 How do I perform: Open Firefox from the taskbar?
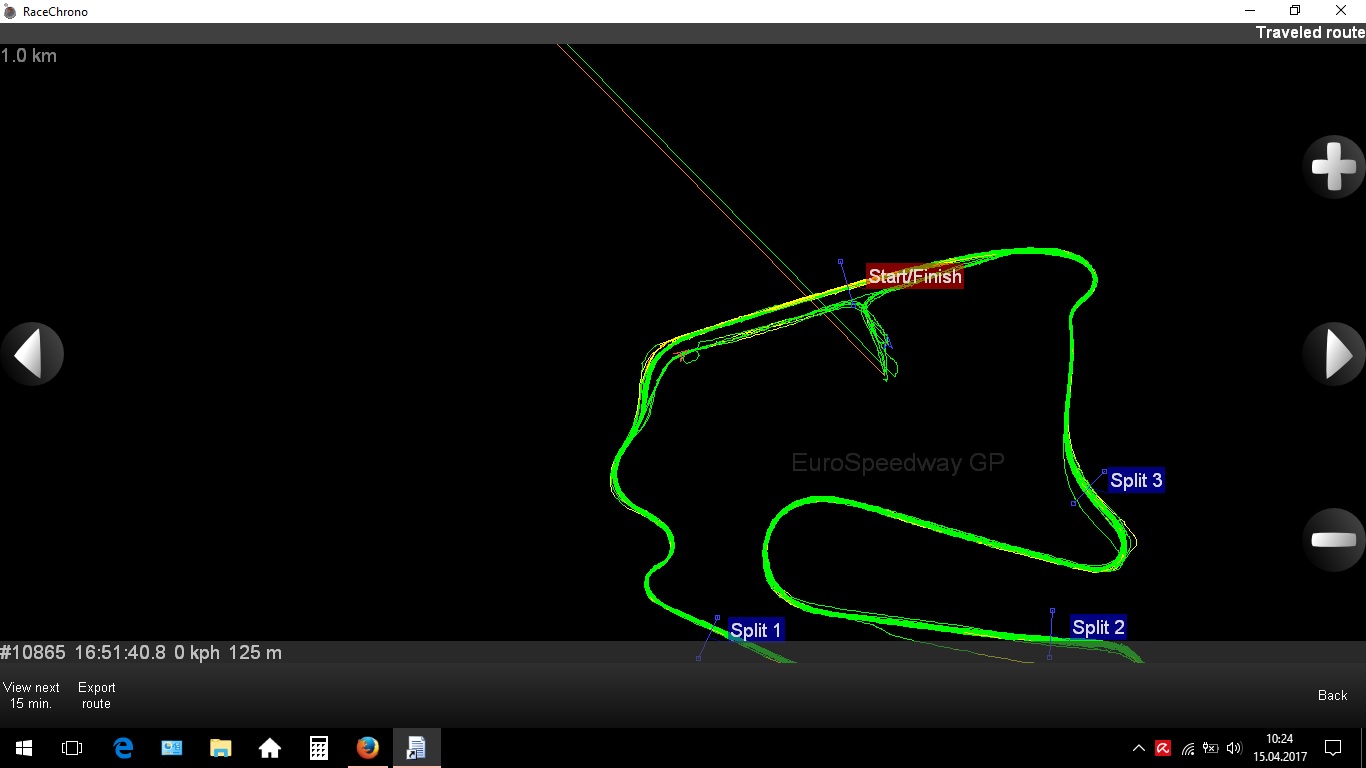tap(367, 748)
